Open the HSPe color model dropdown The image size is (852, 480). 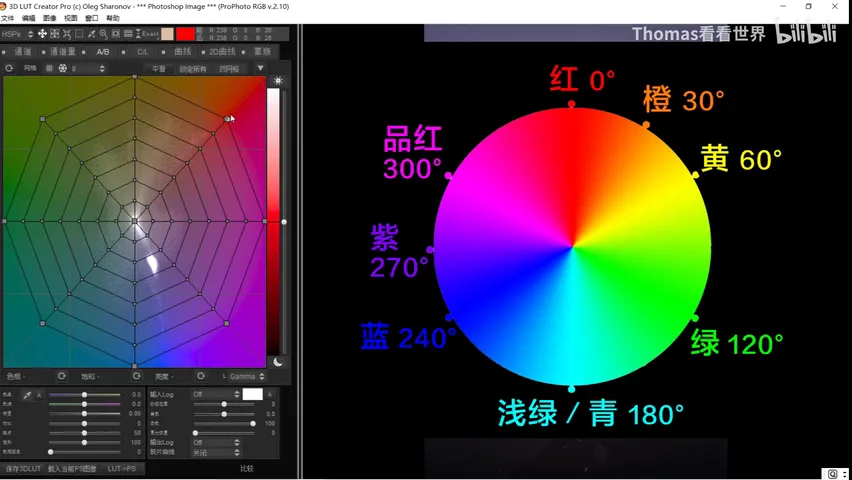coord(17,34)
